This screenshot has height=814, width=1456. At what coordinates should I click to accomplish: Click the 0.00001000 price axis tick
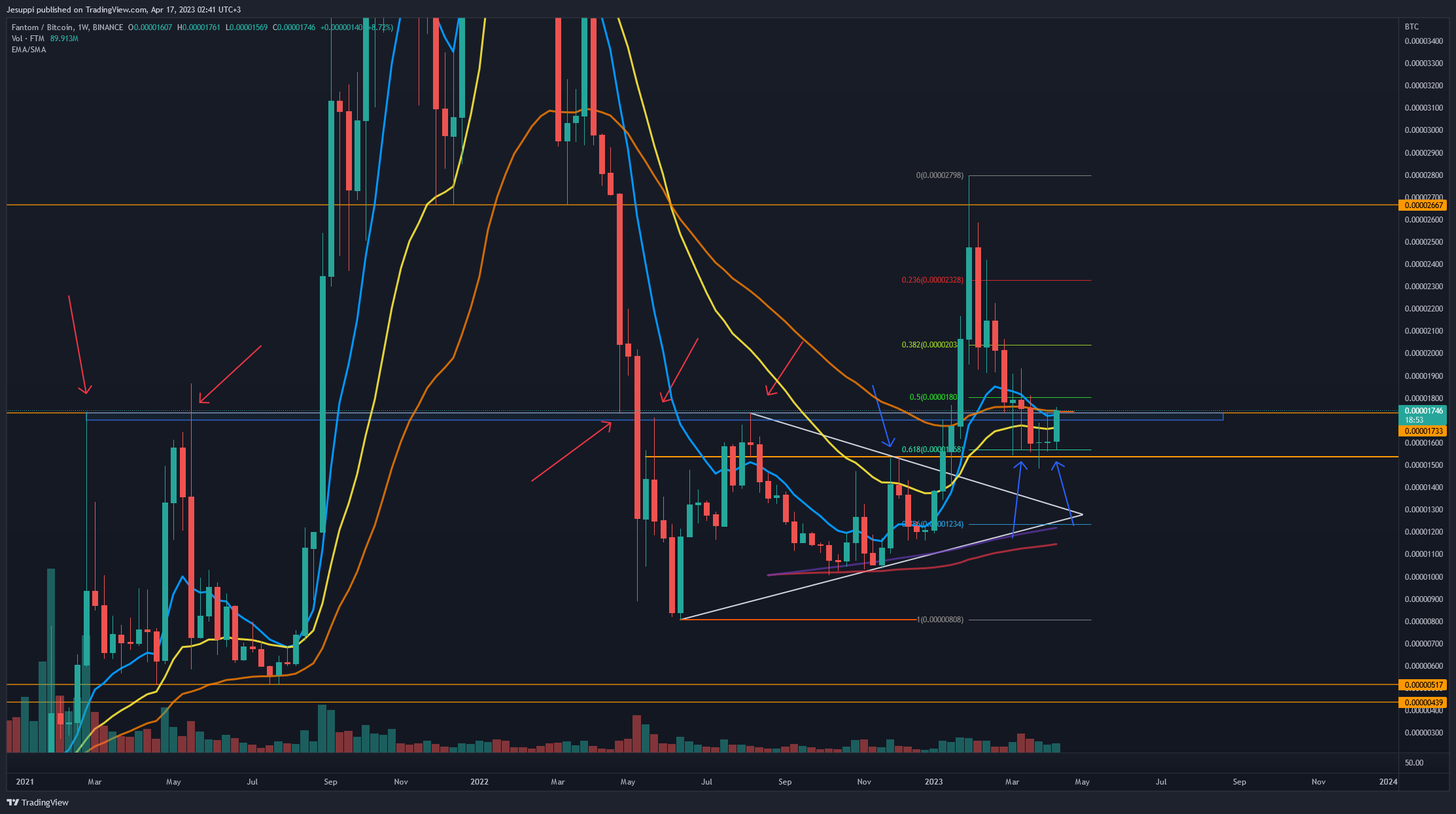[1424, 577]
